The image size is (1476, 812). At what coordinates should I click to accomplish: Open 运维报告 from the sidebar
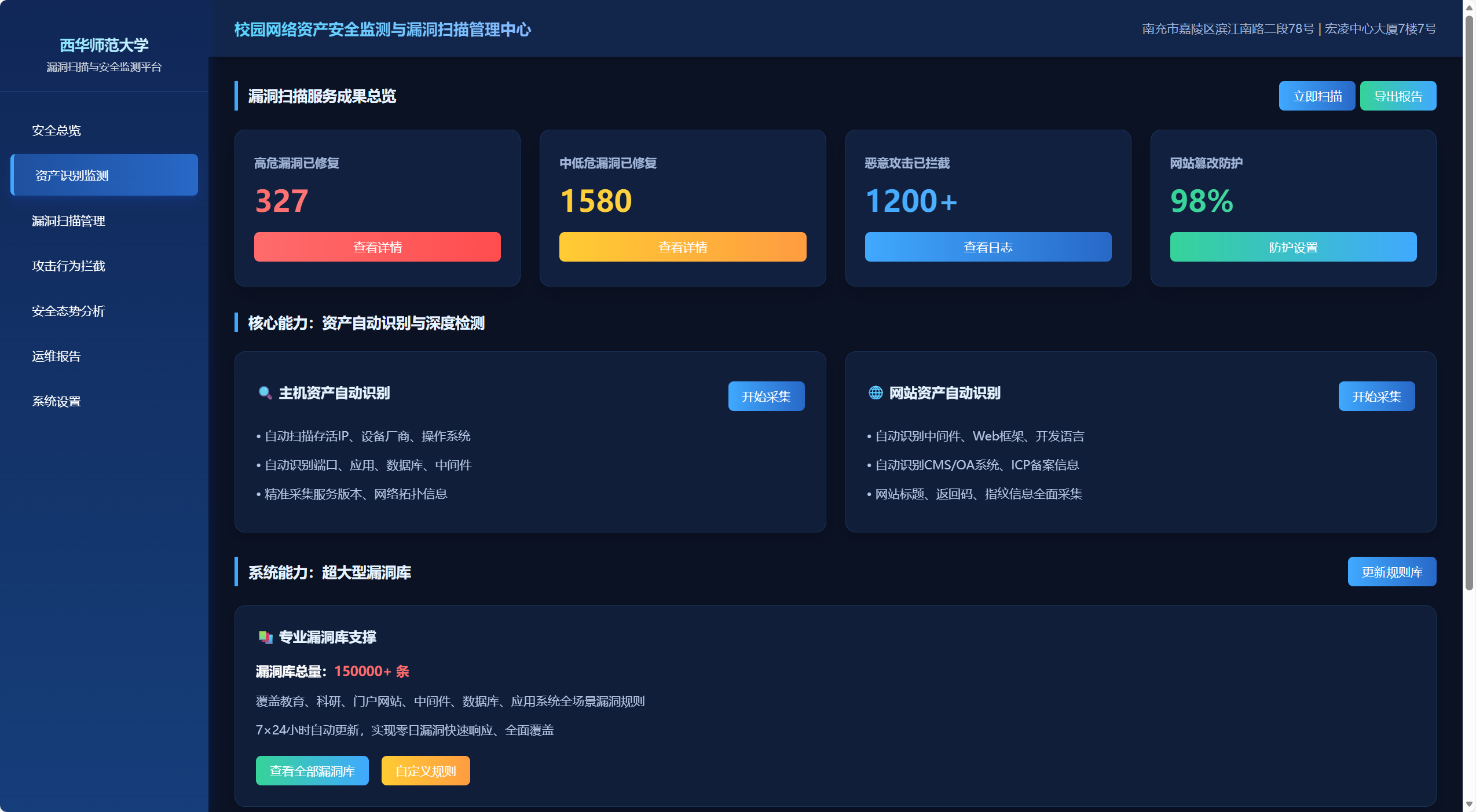click(104, 356)
